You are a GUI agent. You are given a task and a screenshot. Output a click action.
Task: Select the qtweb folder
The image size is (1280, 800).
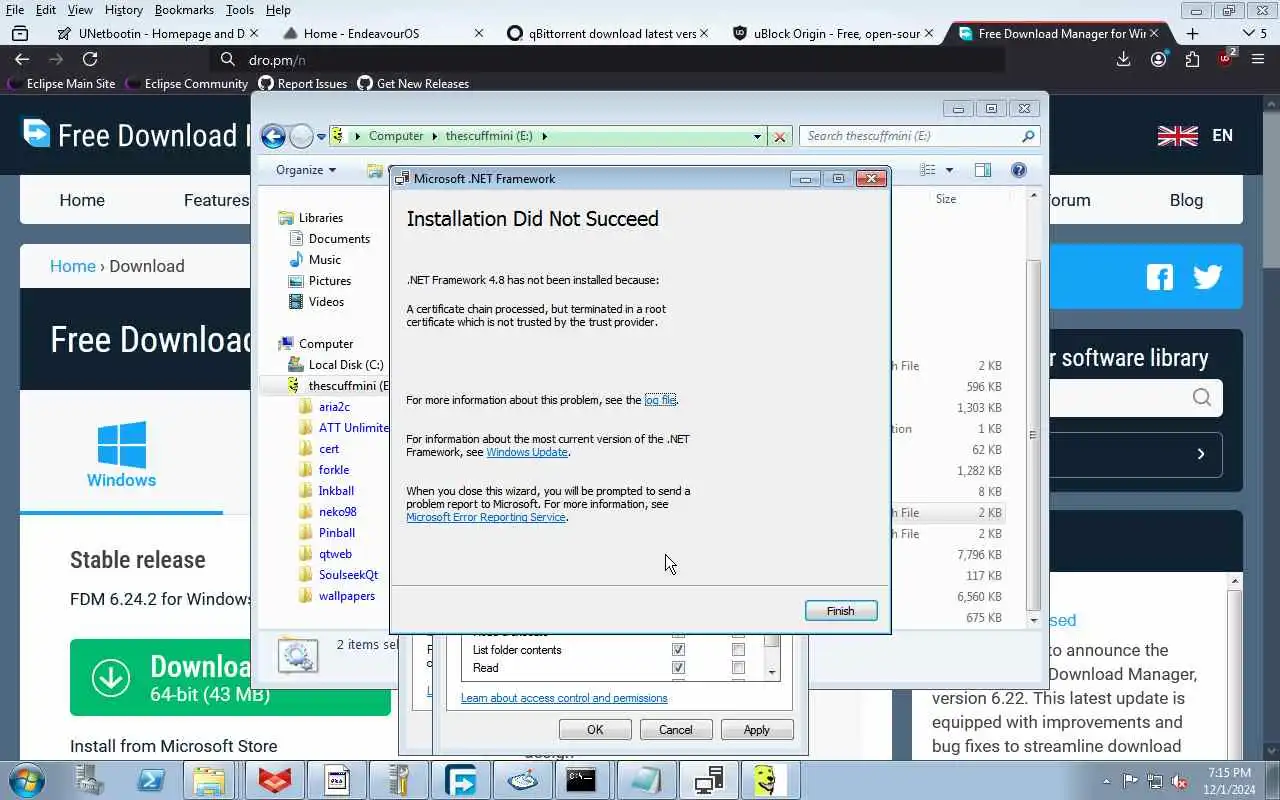(335, 554)
